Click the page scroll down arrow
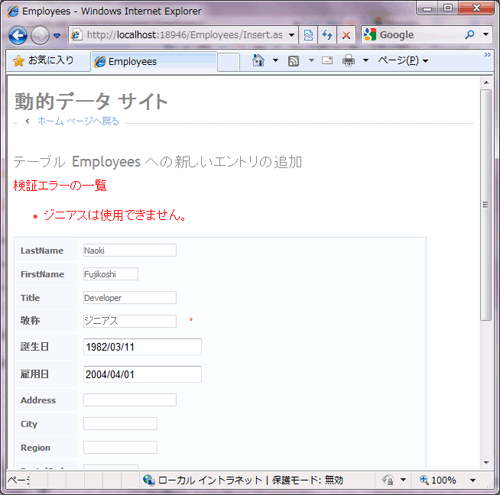Image resolution: width=500 pixels, height=495 pixels. (486, 463)
